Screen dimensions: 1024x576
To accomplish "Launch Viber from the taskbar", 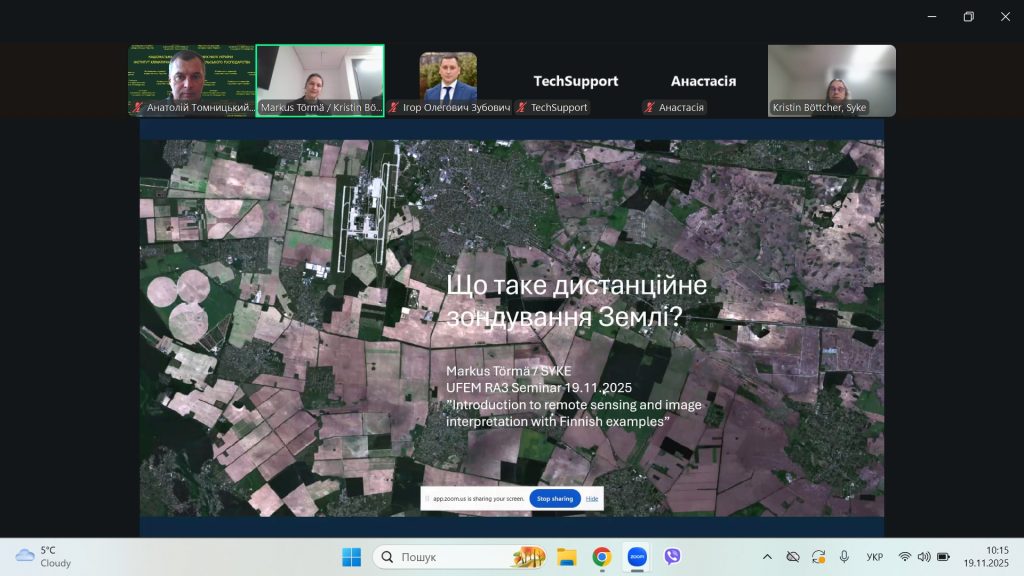I will point(673,557).
